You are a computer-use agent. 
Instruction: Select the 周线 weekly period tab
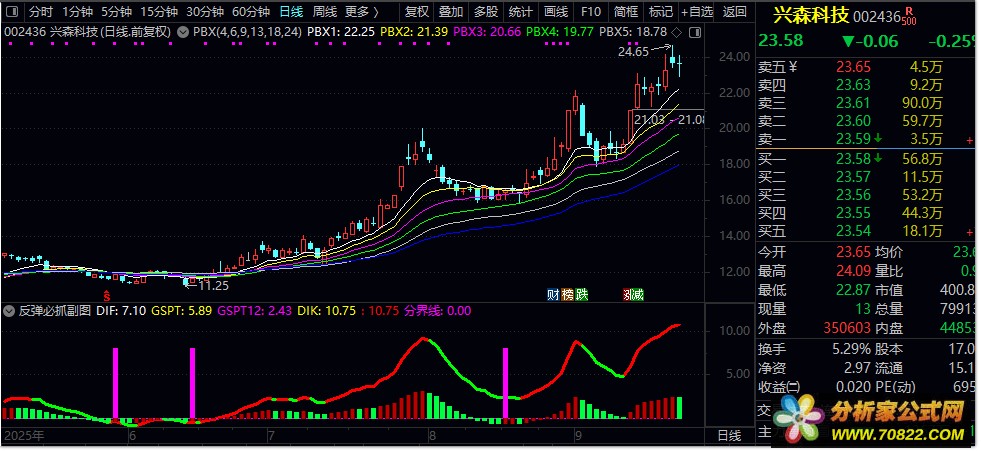click(x=325, y=11)
